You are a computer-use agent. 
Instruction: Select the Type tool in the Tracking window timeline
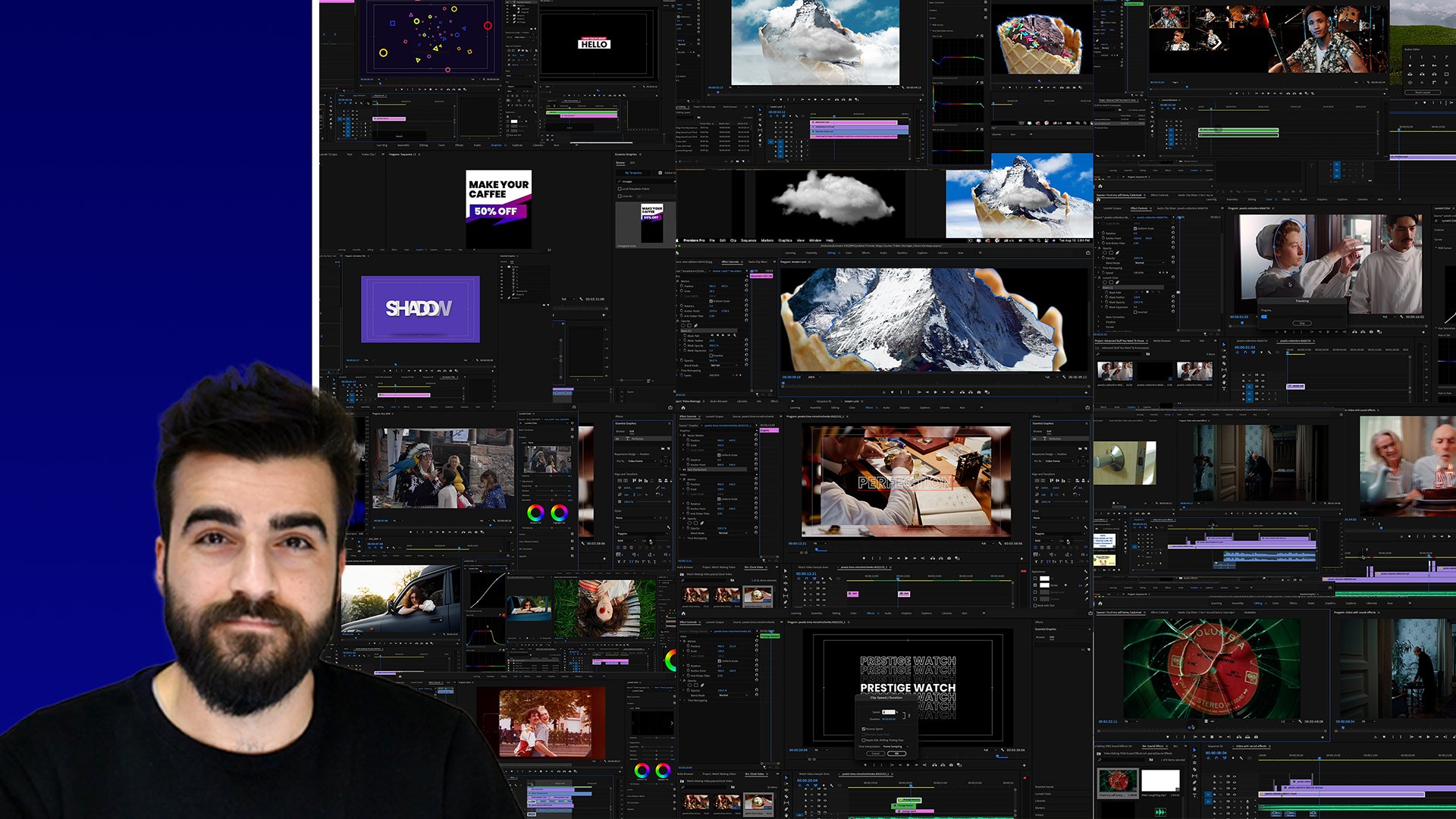tap(1224, 389)
